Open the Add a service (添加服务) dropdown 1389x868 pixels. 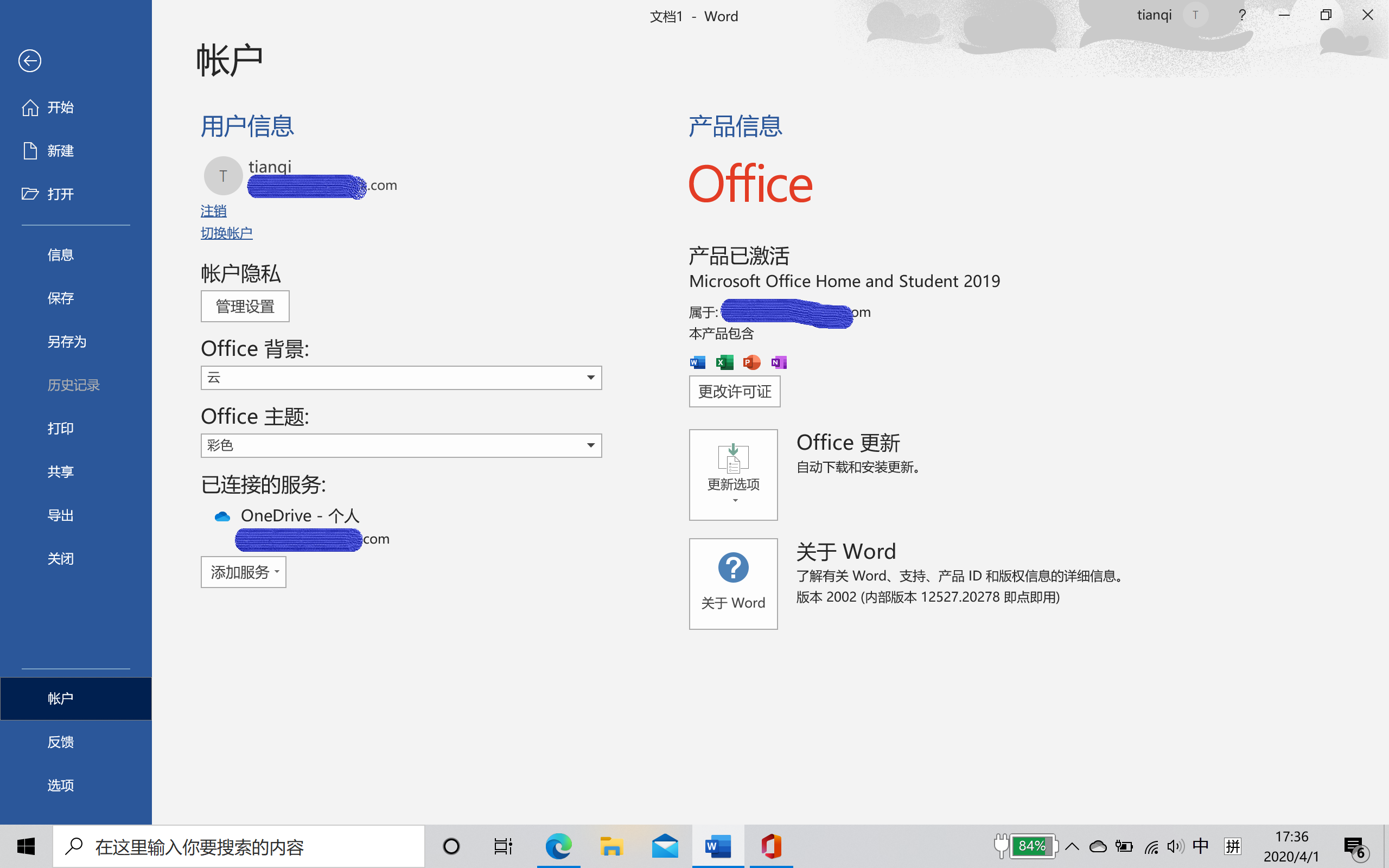click(244, 572)
